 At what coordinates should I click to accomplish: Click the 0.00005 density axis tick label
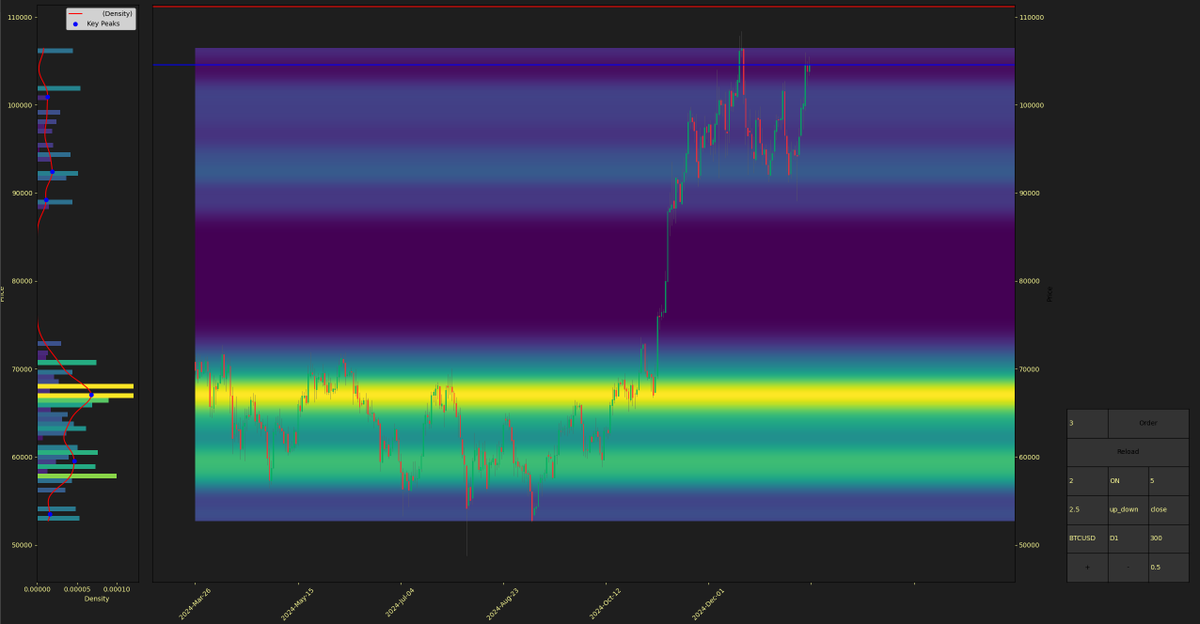pyautogui.click(x=77, y=590)
